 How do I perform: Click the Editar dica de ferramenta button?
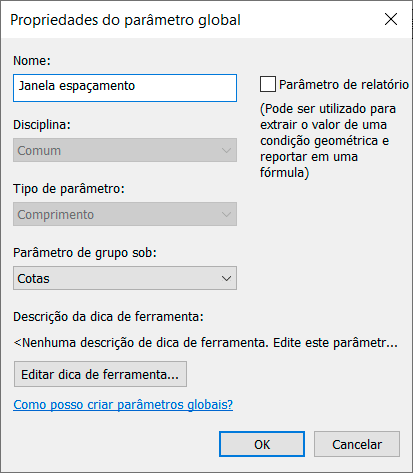tap(100, 374)
